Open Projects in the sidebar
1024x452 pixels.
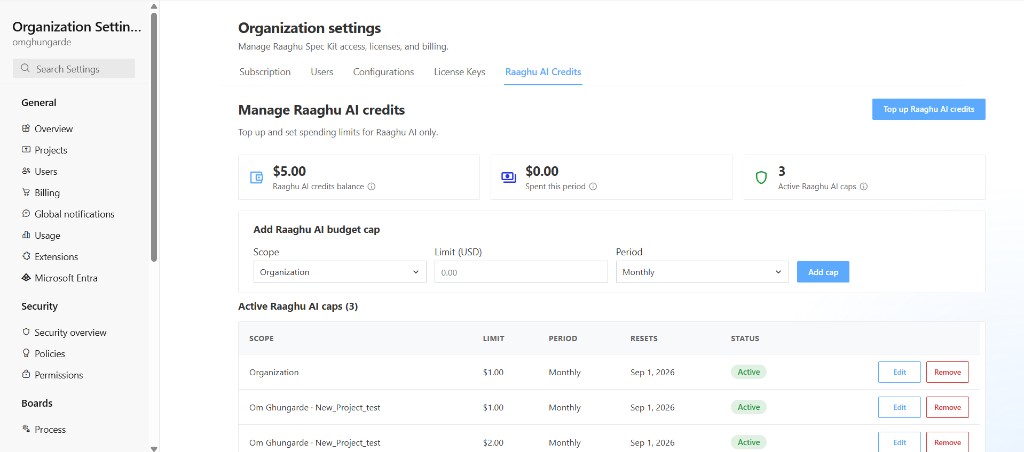coord(51,150)
